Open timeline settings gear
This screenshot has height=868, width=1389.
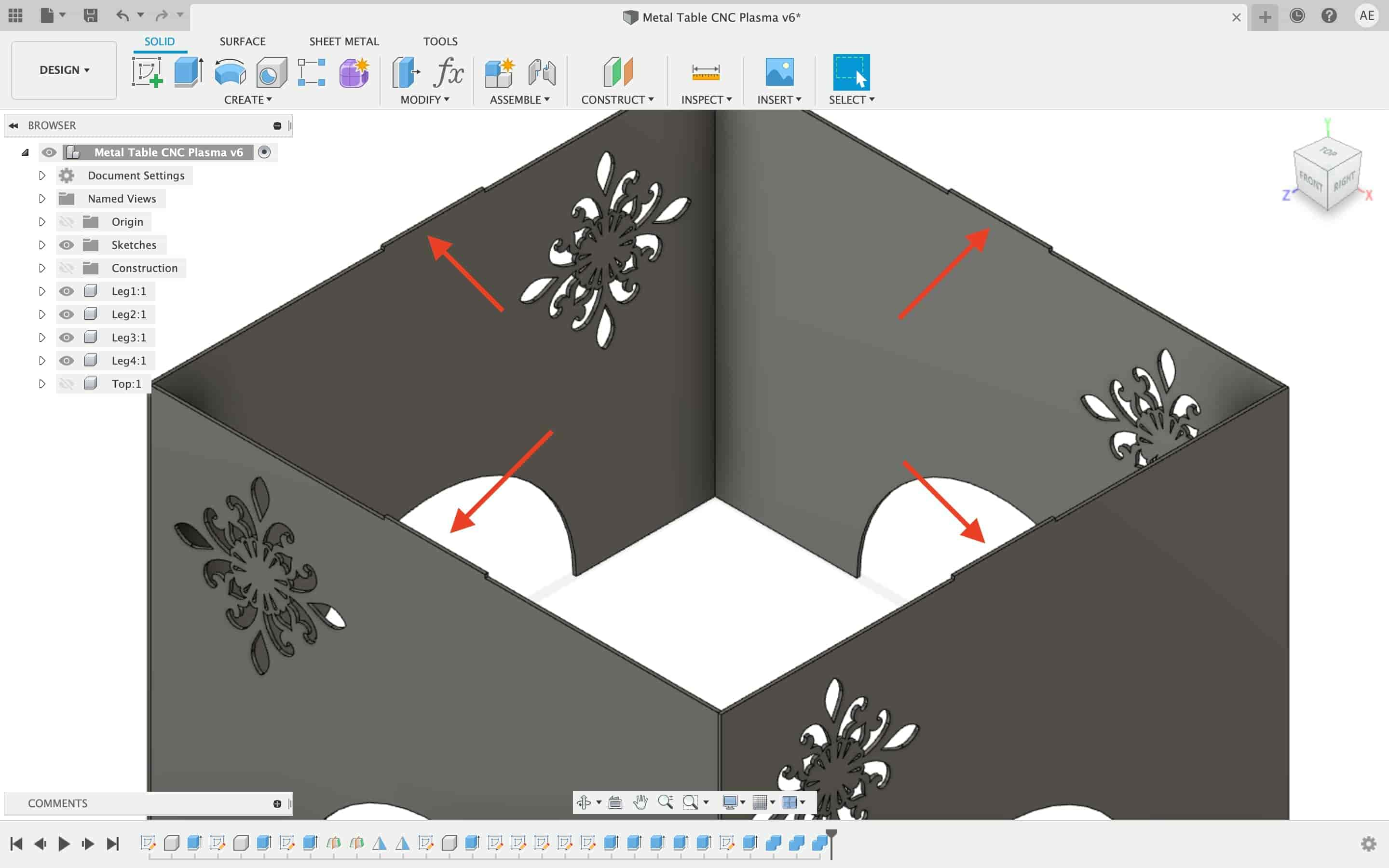pos(1369,844)
